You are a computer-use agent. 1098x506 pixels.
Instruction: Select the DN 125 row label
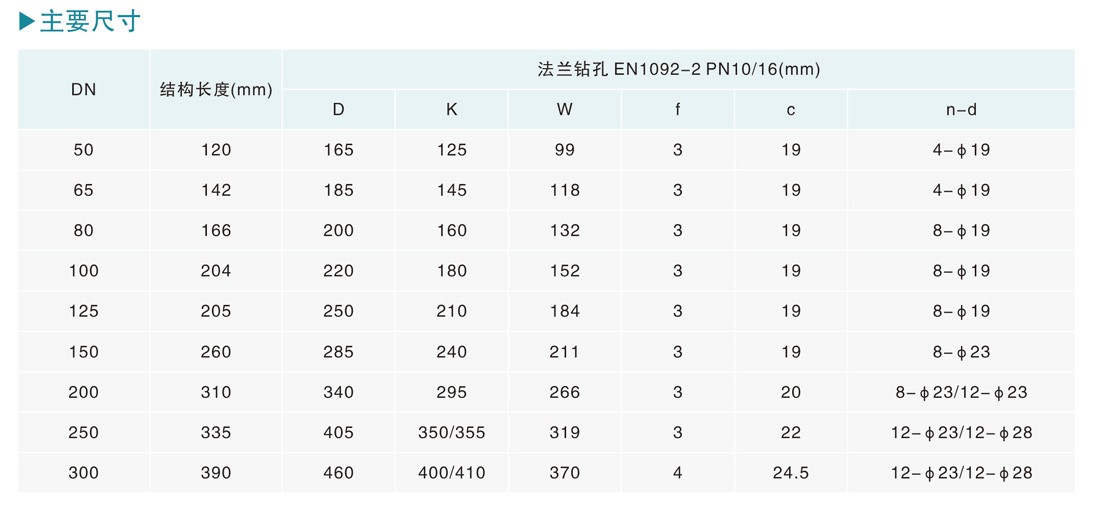tap(83, 311)
